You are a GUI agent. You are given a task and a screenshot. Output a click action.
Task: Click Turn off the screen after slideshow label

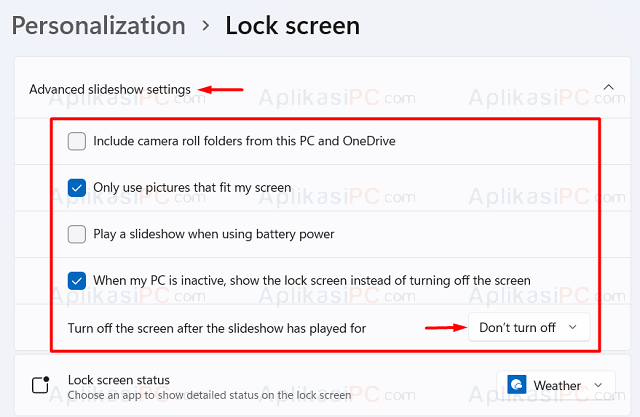[217, 328]
